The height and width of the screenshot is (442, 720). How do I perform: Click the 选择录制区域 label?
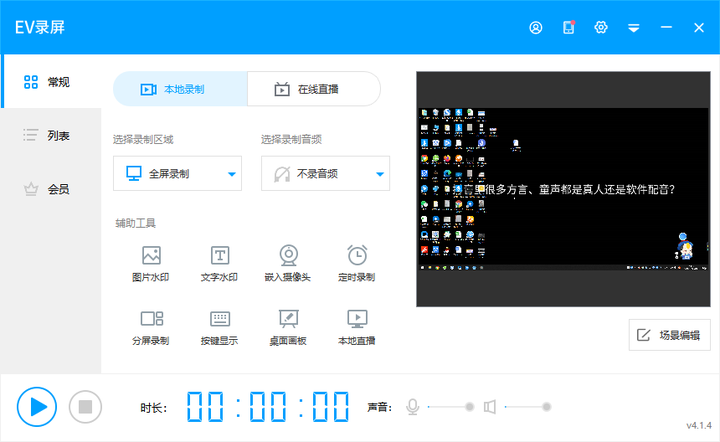(143, 140)
